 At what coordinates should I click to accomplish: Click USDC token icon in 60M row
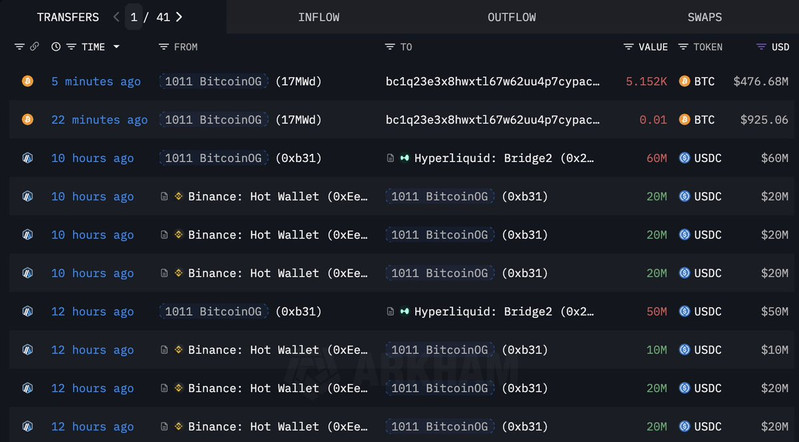click(x=685, y=158)
